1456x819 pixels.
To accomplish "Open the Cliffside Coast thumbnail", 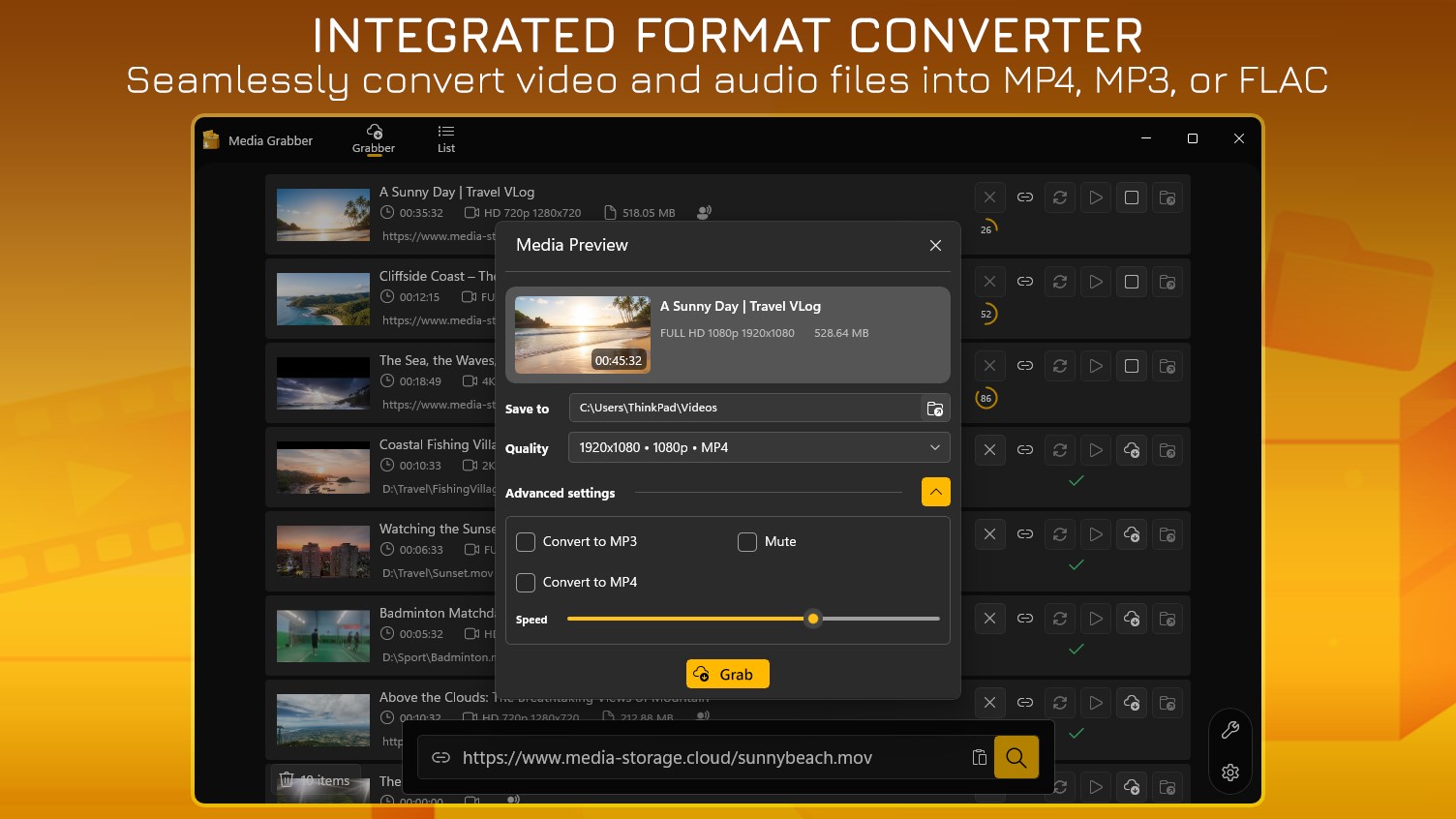I will coord(323,299).
